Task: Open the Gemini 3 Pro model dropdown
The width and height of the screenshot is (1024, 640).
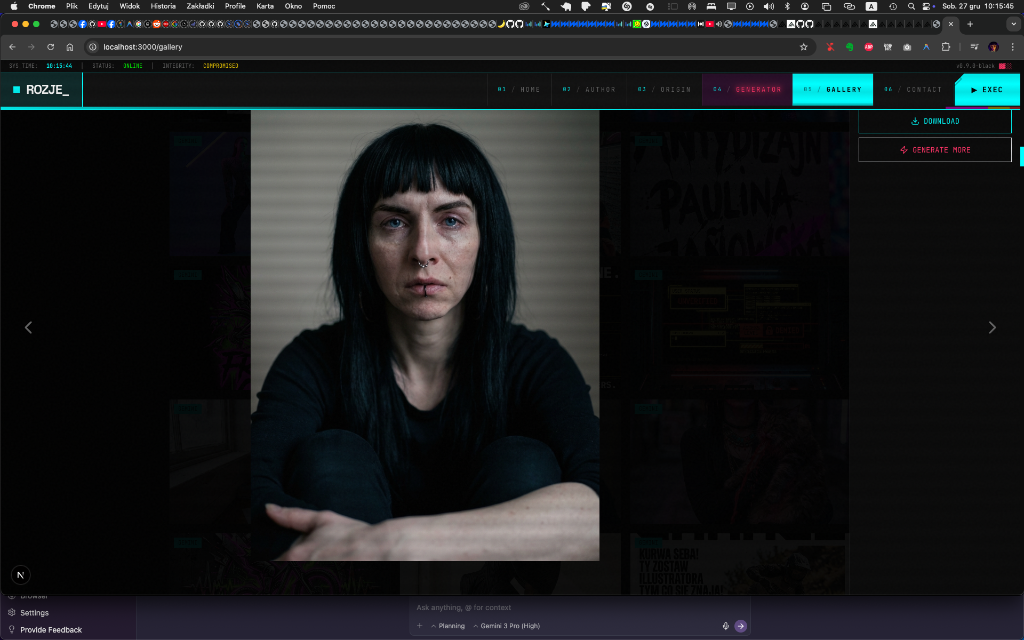Action: point(507,626)
